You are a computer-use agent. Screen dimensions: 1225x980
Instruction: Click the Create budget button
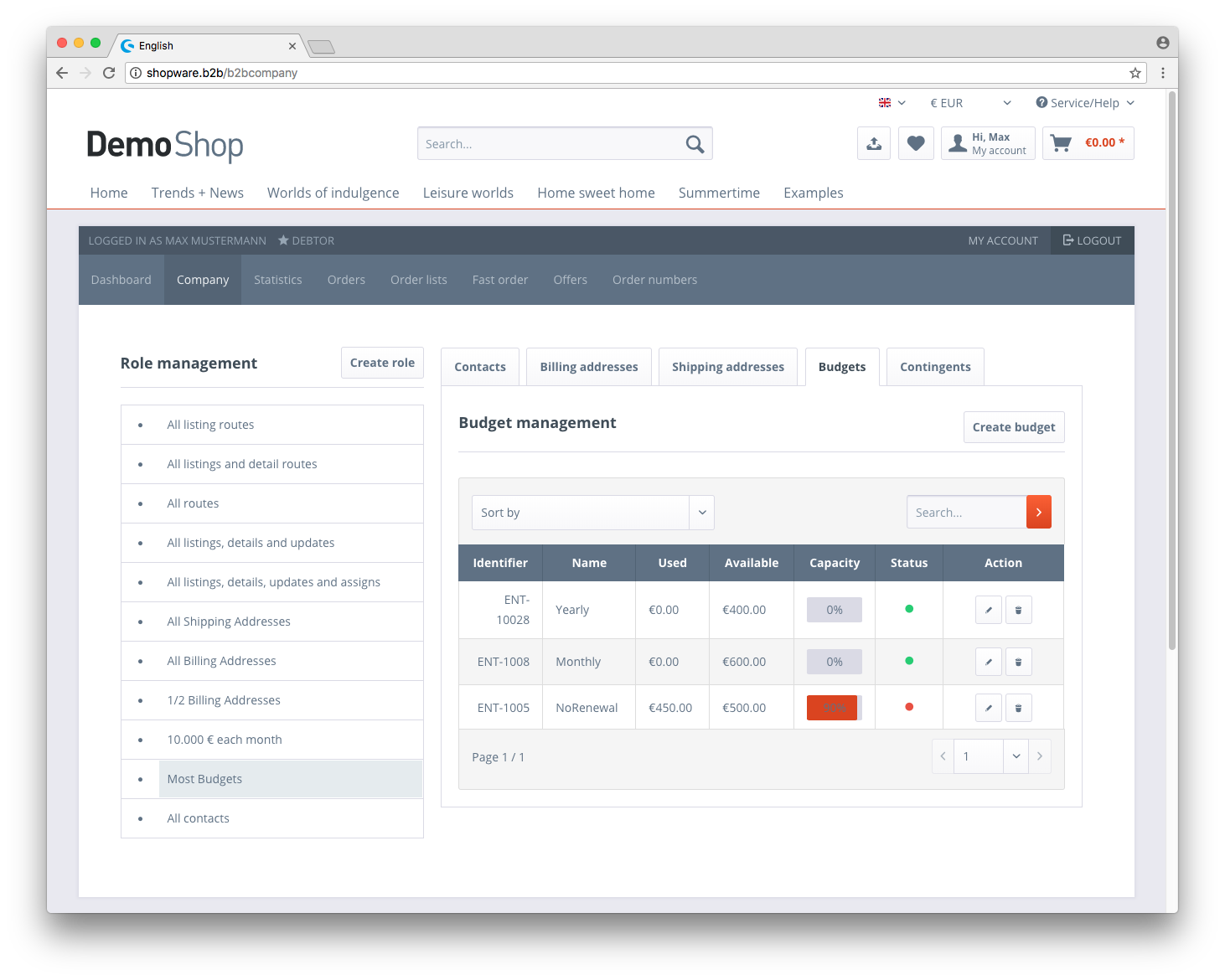[1014, 427]
